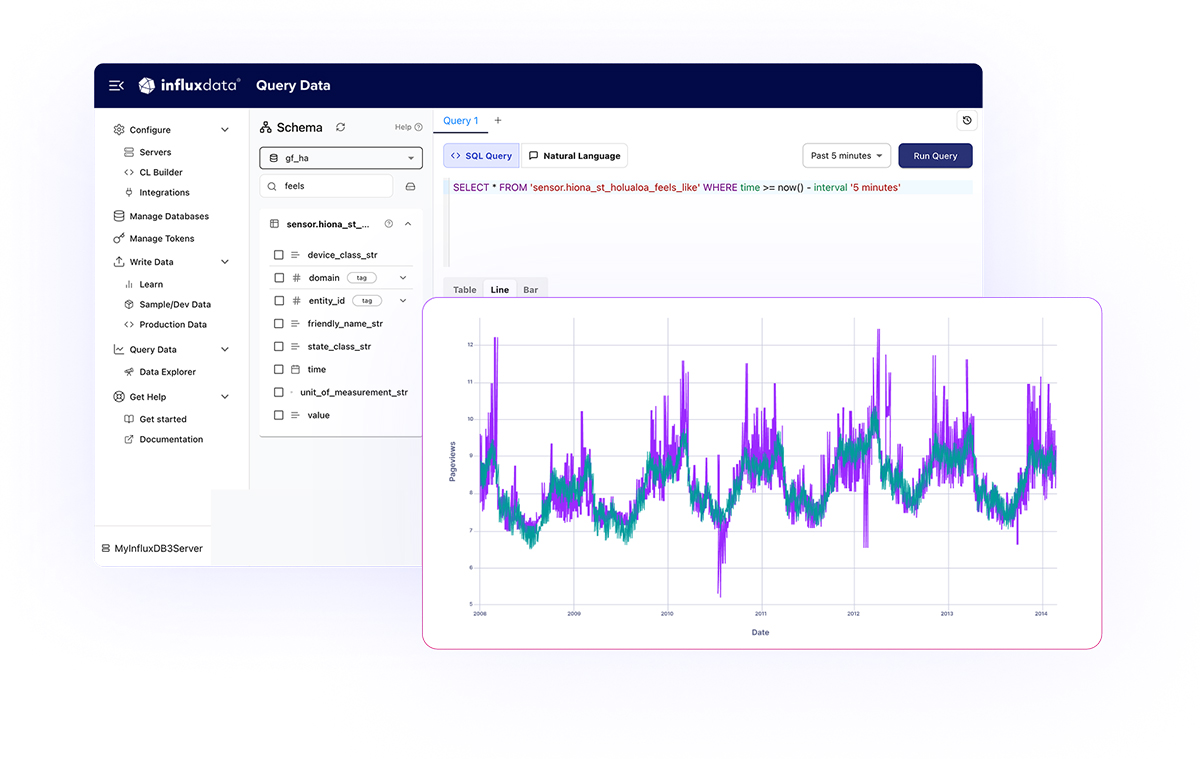Switch to the Bar chart tab
1200x759 pixels.
click(x=530, y=290)
